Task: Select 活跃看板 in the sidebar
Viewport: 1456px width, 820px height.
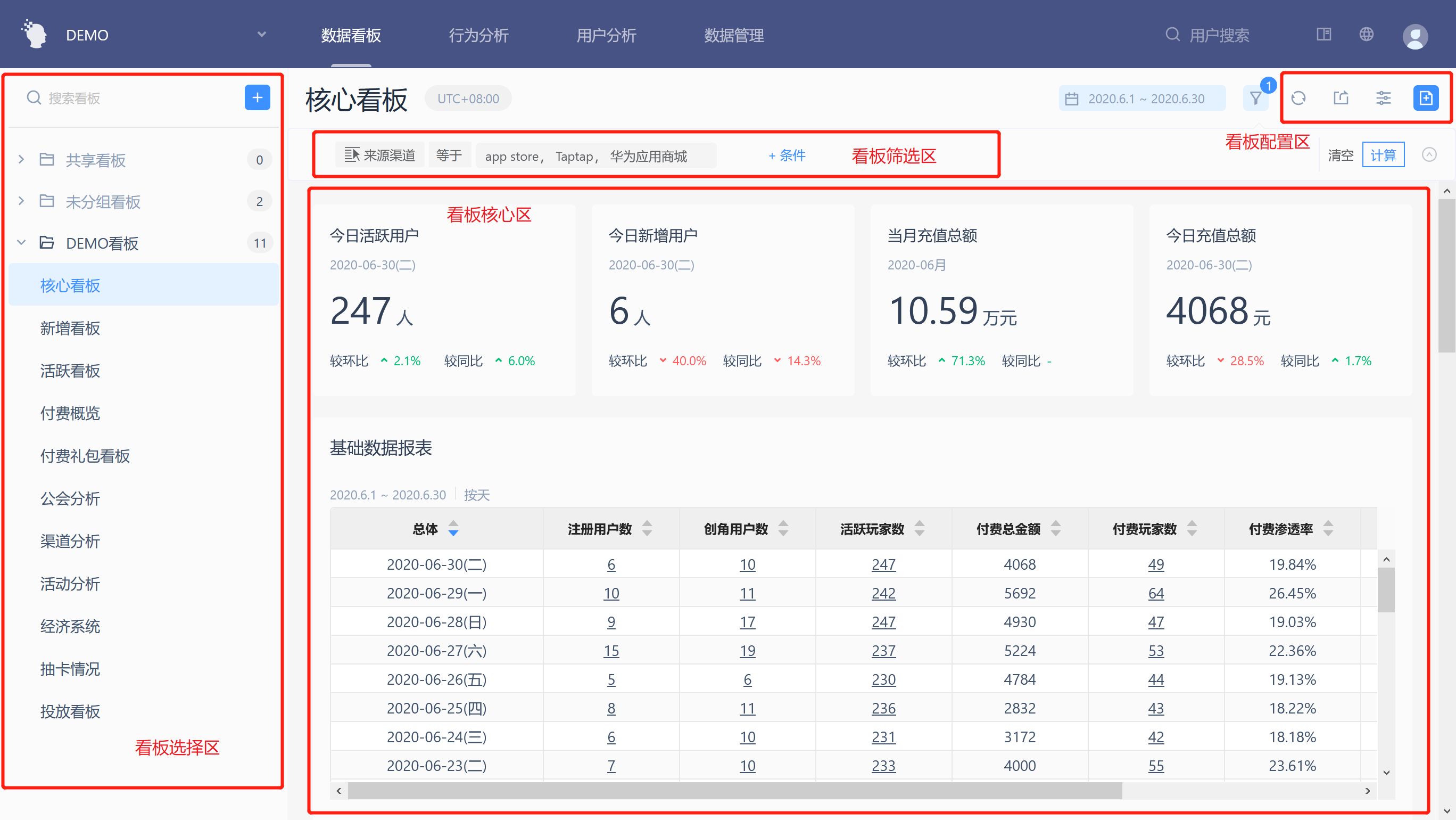Action: click(x=144, y=371)
